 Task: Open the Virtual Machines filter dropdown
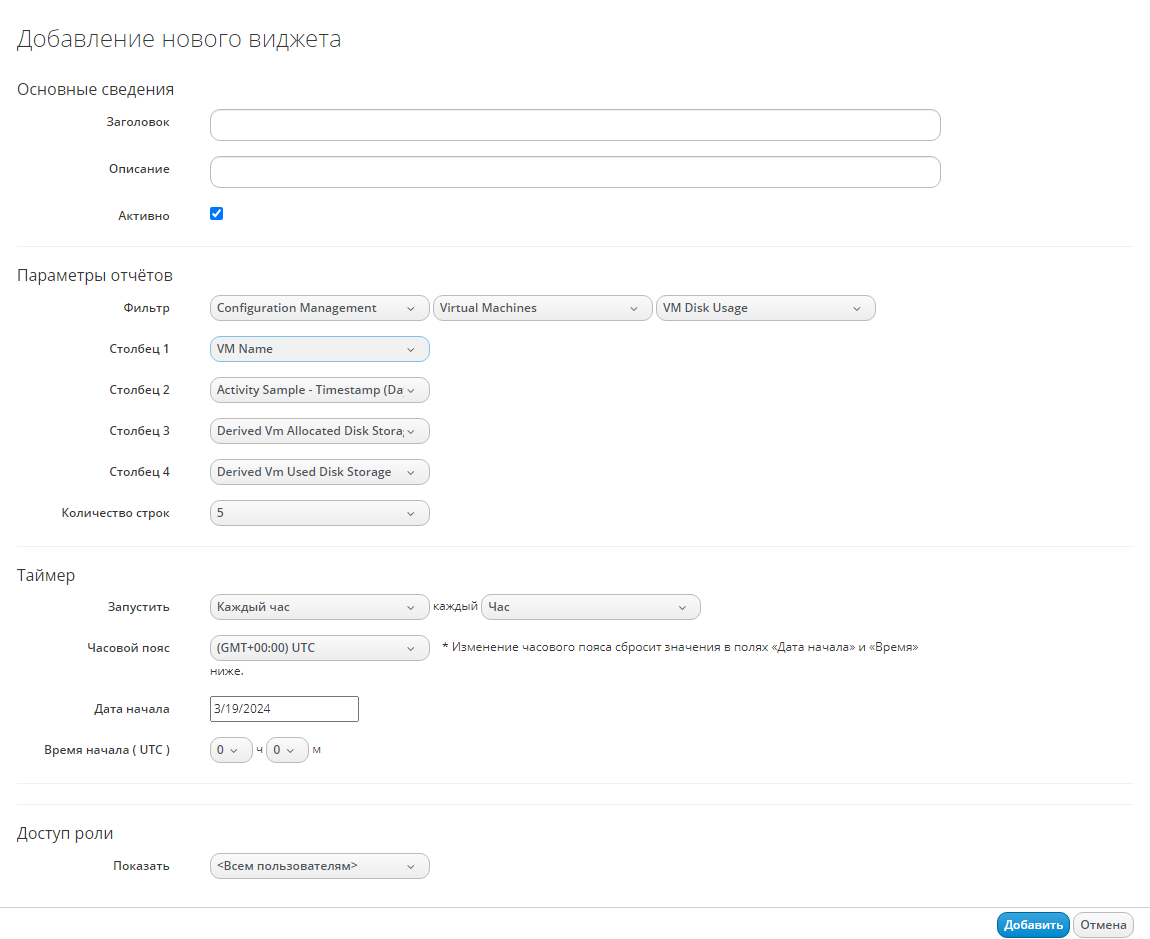pyautogui.click(x=541, y=308)
